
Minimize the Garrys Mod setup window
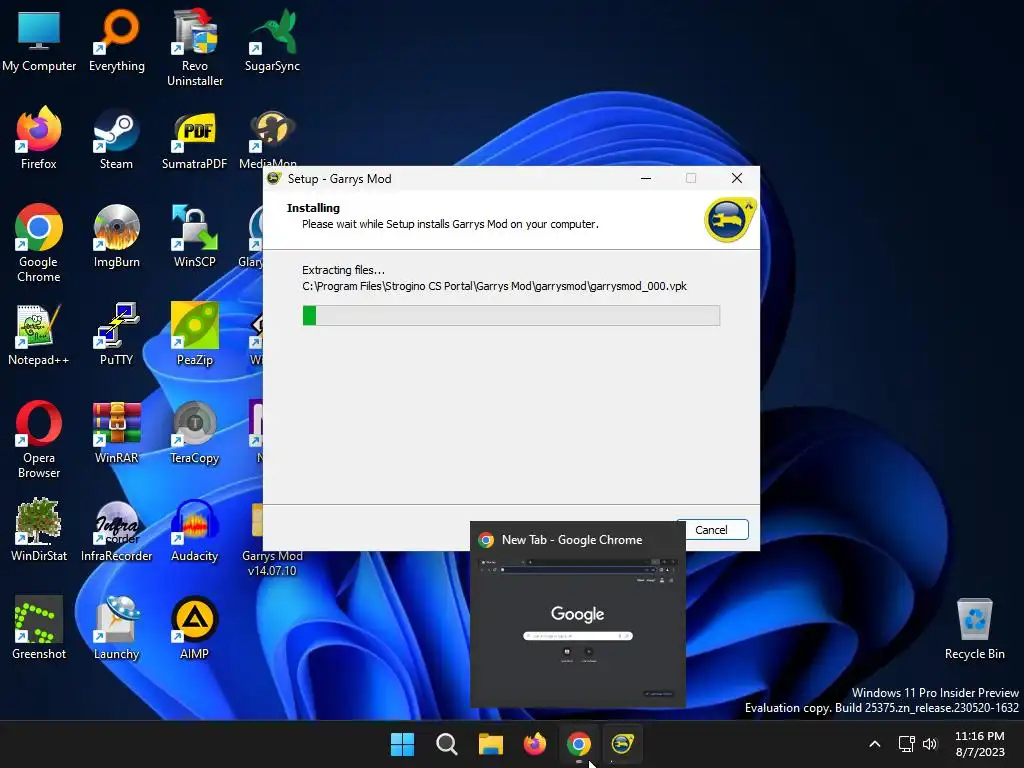646,178
